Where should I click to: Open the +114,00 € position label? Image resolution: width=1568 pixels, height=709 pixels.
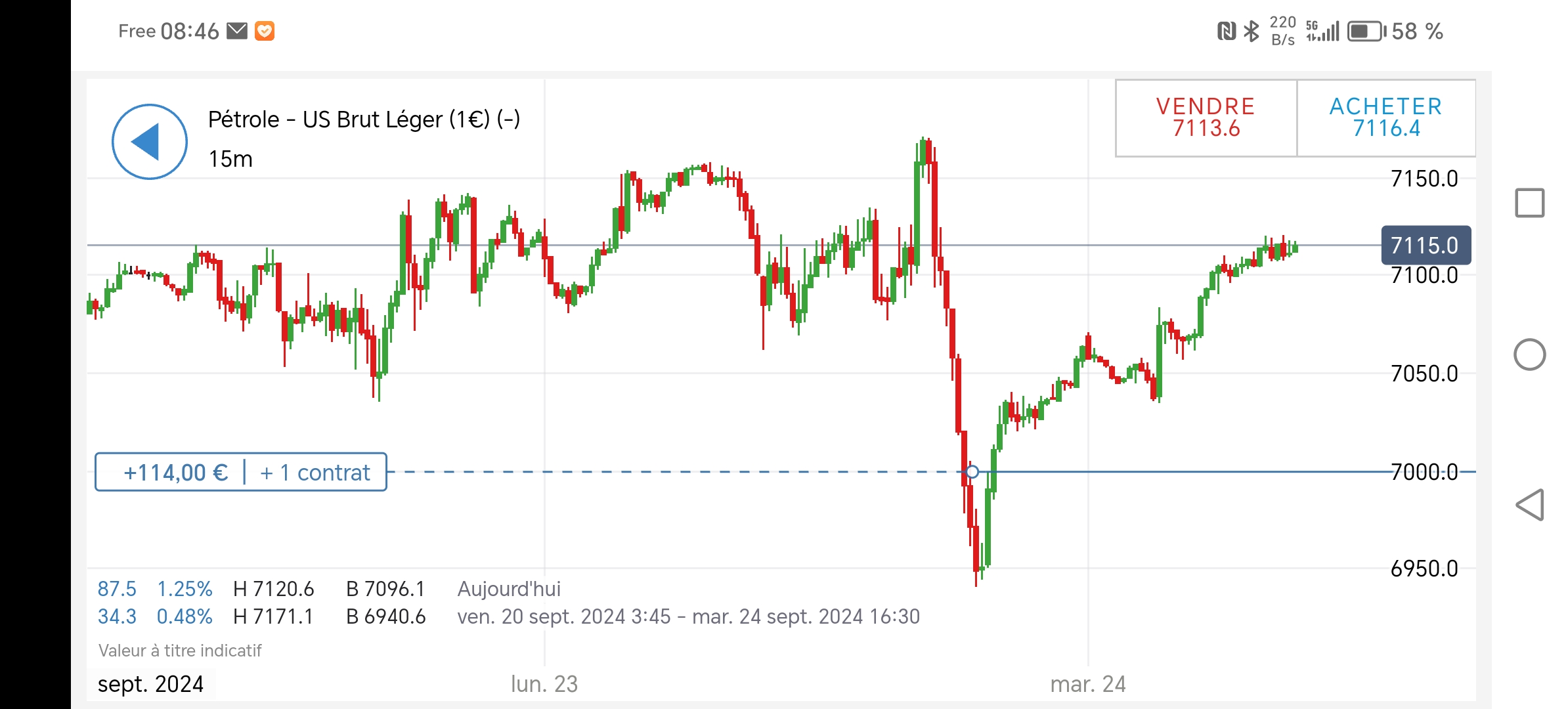(175, 473)
